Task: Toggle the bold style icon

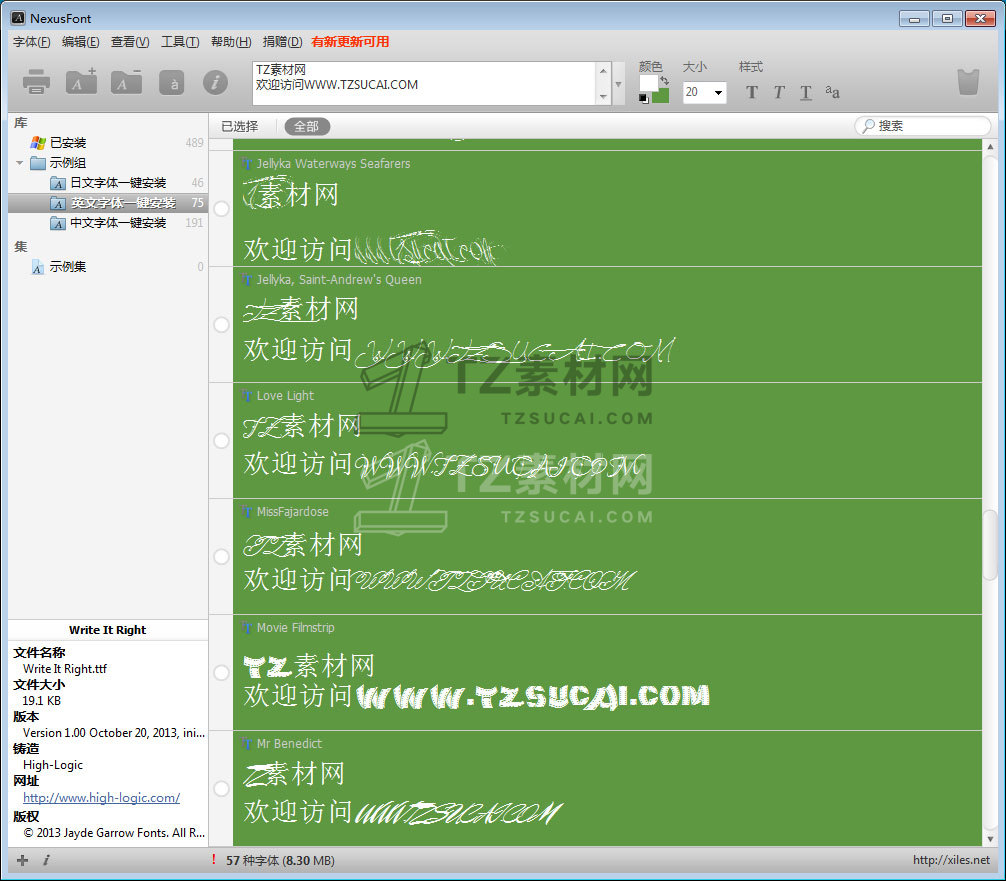Action: 752,92
